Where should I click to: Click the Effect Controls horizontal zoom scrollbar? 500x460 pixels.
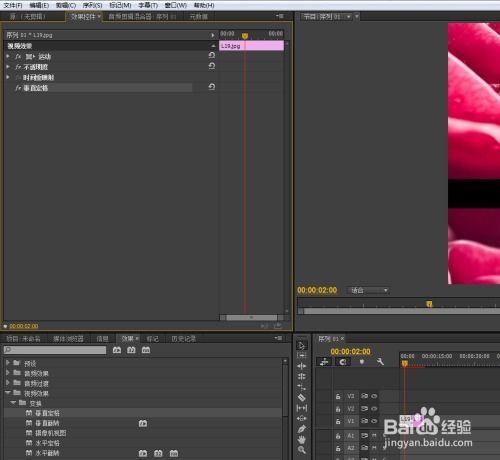click(x=251, y=317)
